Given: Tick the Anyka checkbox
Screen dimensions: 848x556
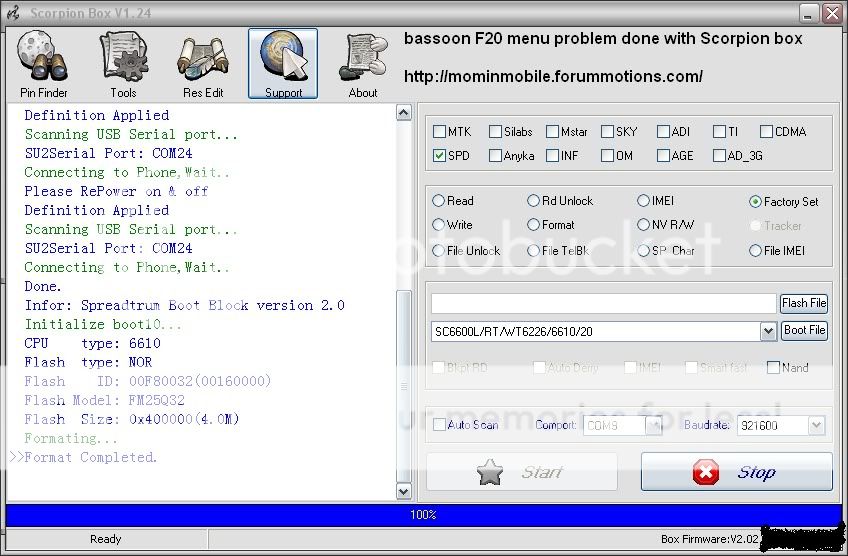Looking at the screenshot, I should 495,156.
